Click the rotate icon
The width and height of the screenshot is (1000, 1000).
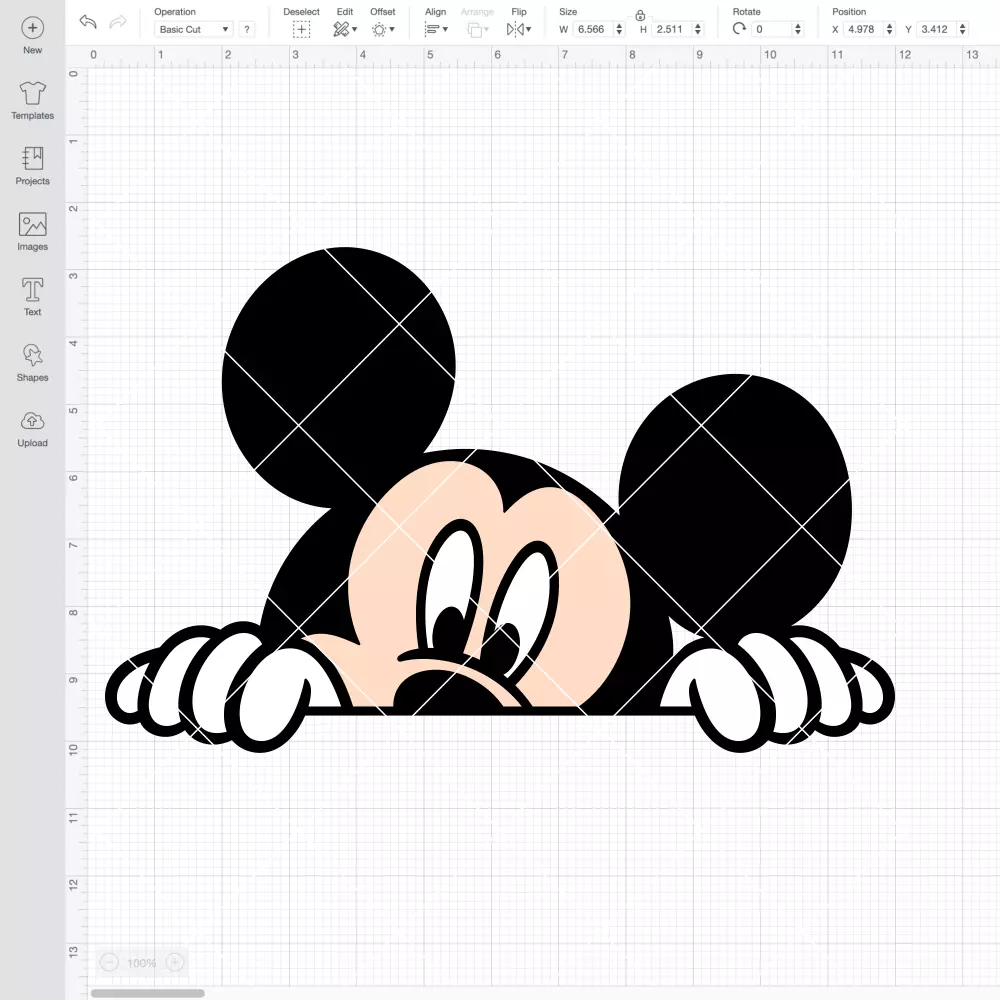[x=740, y=29]
